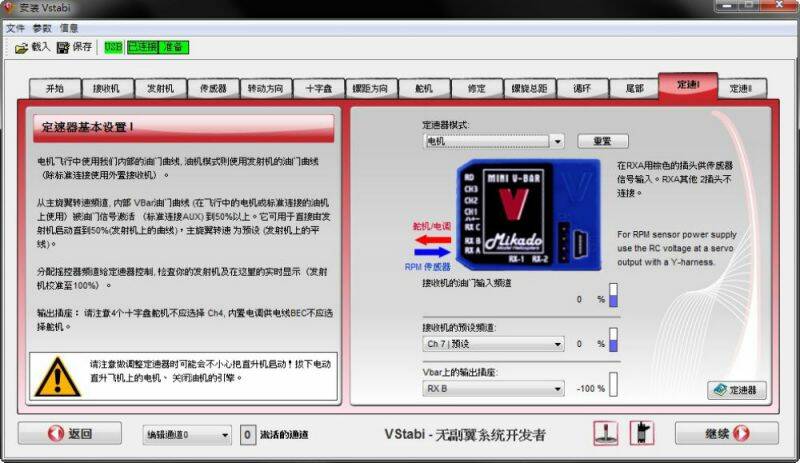Click the 继续 continue button
The image size is (800, 463).
coord(727,433)
